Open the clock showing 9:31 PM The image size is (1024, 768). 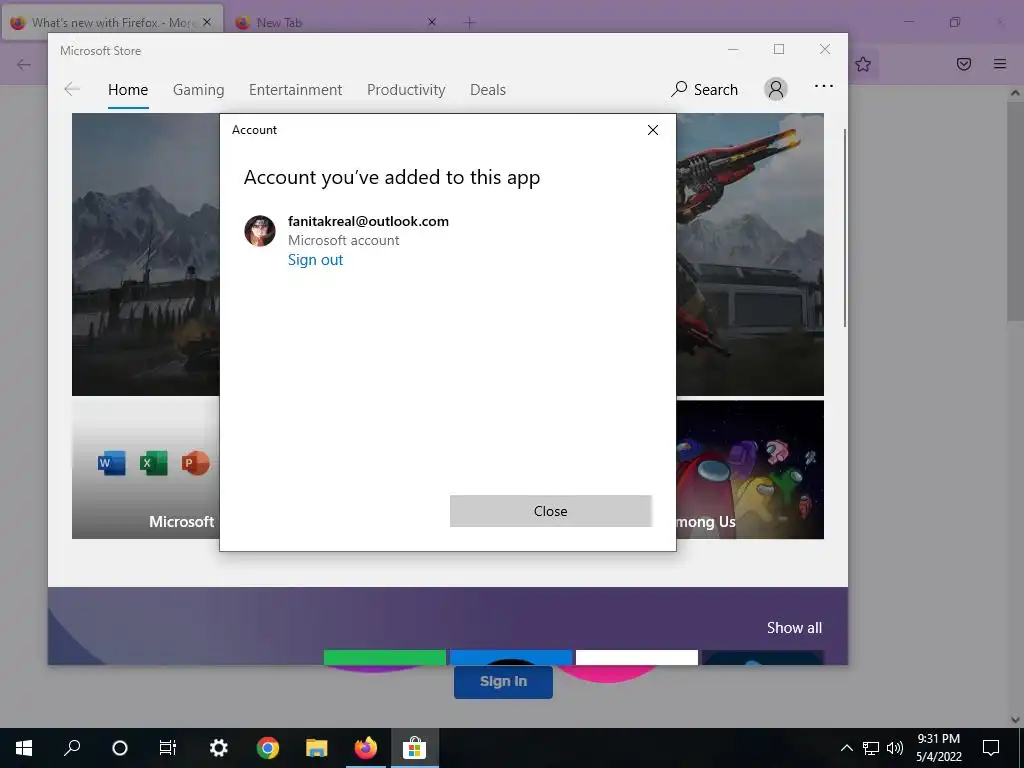coord(938,748)
